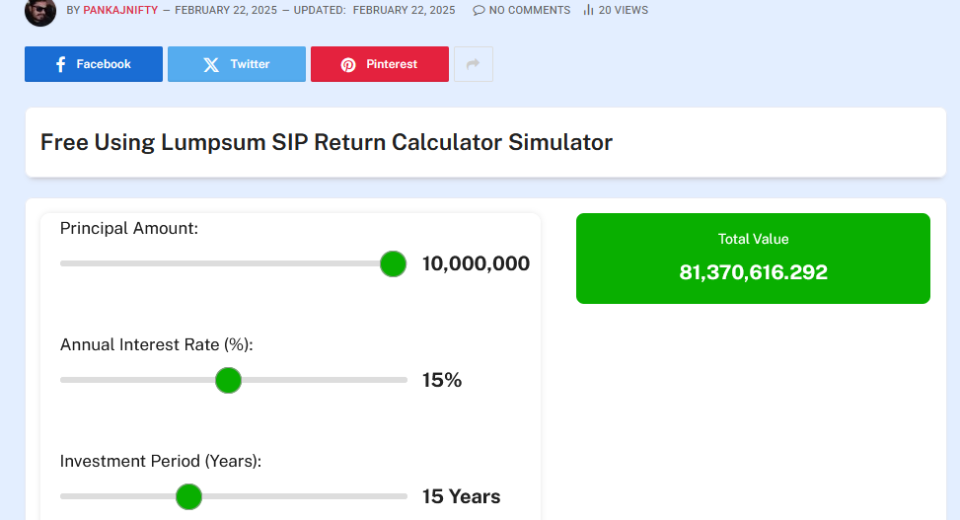Click the author avatar photo
This screenshot has height=520, width=960.
coord(40,11)
